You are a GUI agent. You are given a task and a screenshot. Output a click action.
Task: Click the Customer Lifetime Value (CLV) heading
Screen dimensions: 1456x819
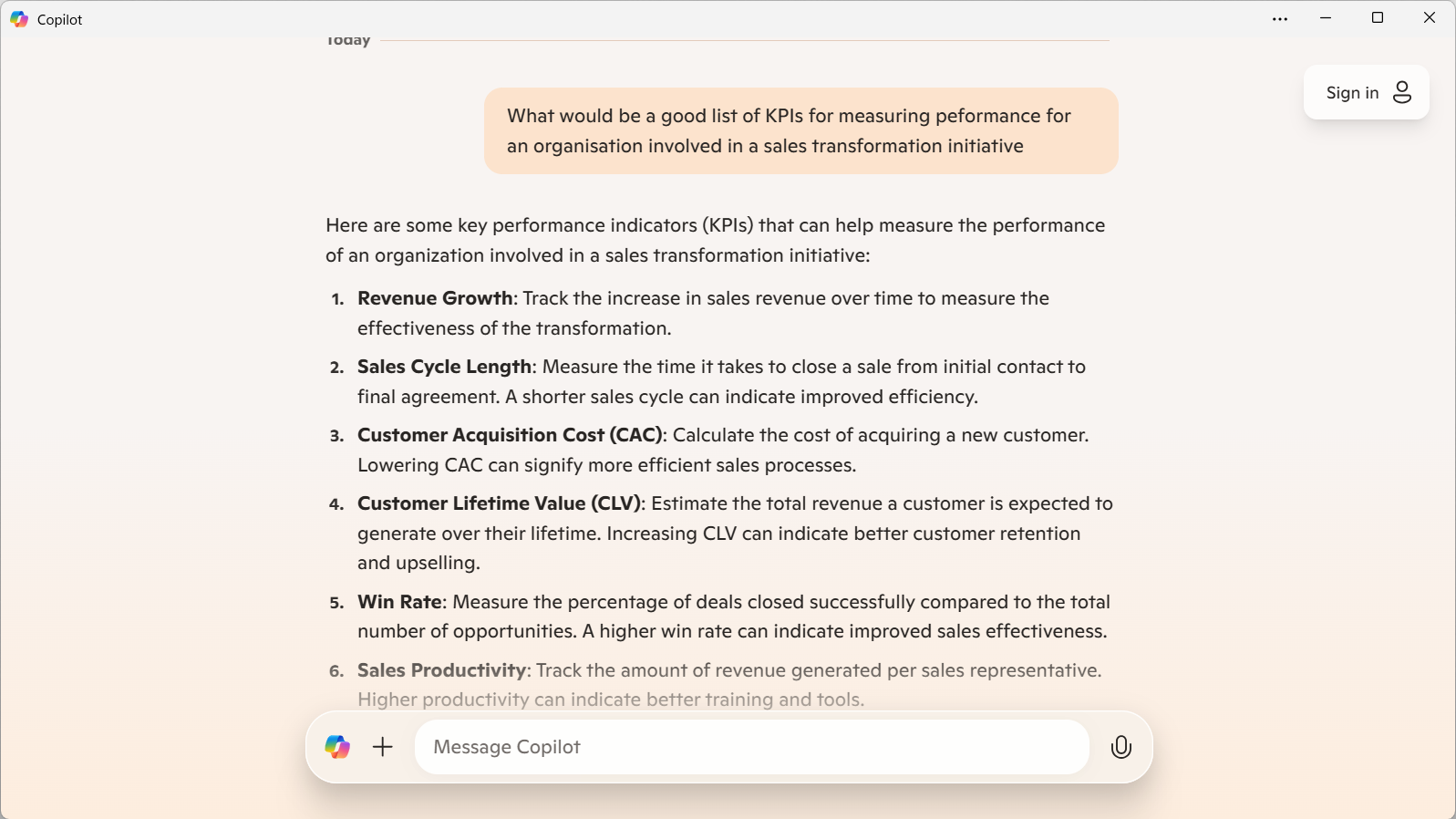[x=500, y=503]
